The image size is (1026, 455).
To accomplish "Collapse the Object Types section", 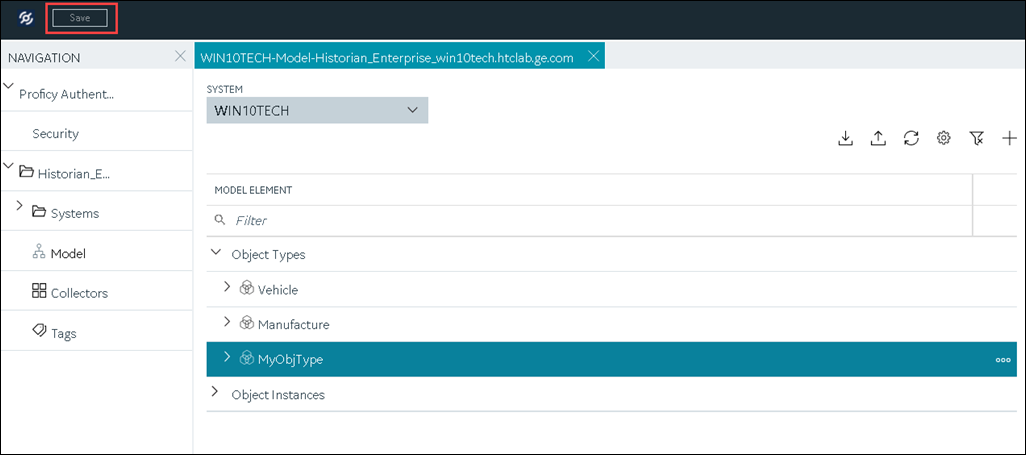I will 216,253.
